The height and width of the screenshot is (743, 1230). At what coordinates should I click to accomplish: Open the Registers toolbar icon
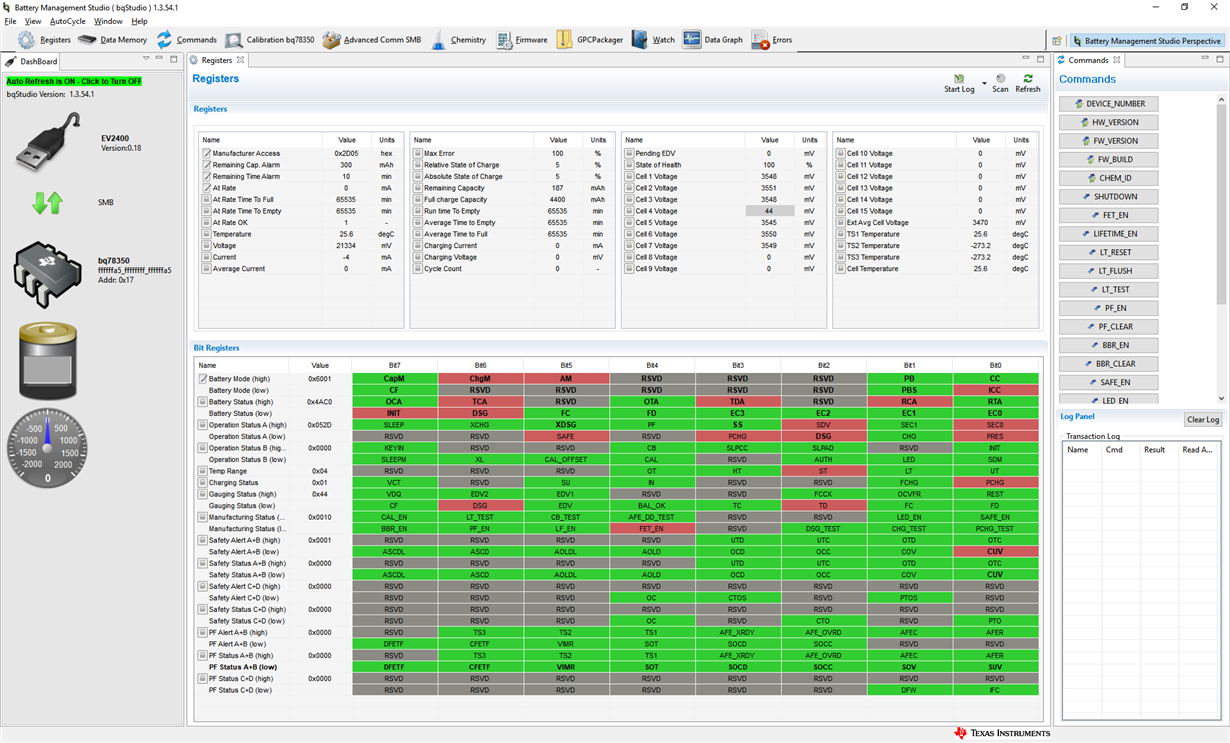click(x=26, y=40)
